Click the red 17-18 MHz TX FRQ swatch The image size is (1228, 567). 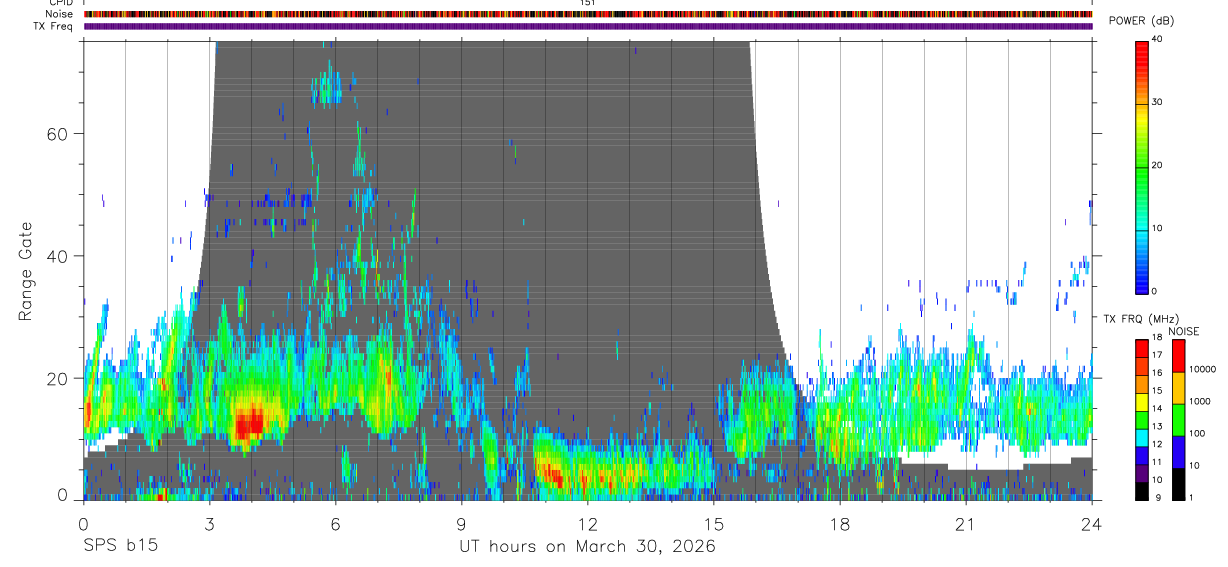(1141, 347)
